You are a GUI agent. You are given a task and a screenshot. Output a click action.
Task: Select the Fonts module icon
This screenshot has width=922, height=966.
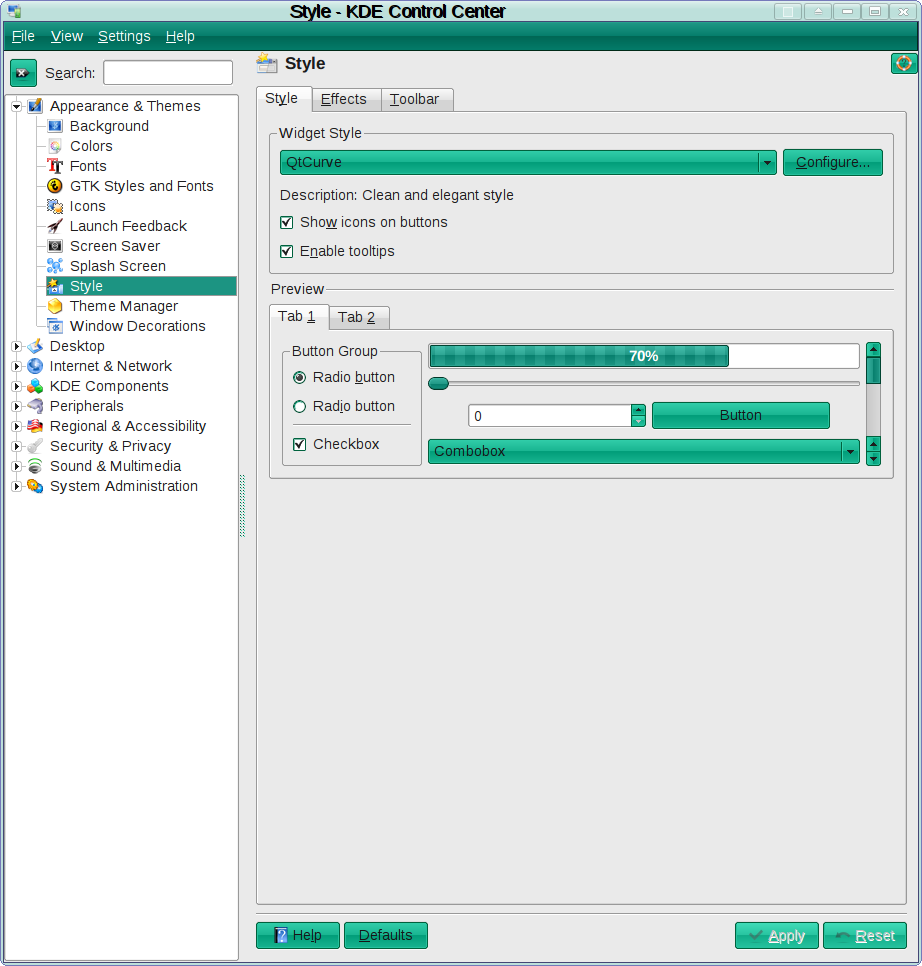point(55,166)
